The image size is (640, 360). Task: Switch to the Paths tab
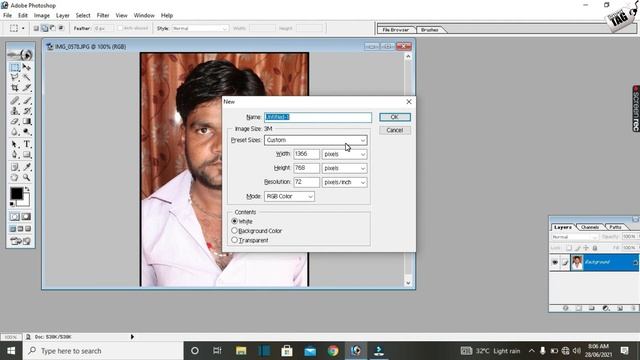point(615,227)
